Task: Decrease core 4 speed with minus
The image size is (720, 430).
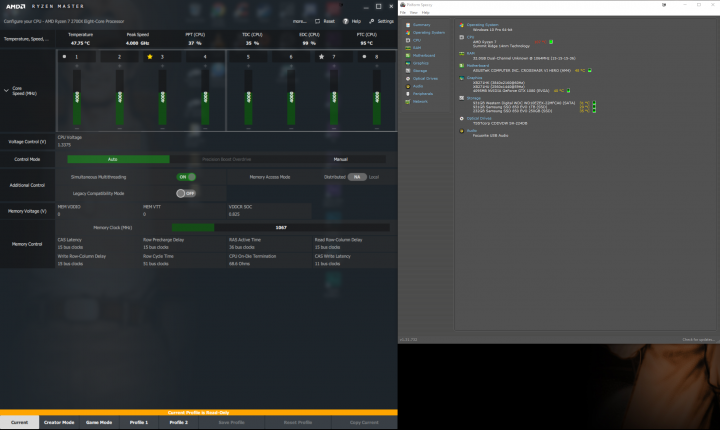Action: [205, 128]
